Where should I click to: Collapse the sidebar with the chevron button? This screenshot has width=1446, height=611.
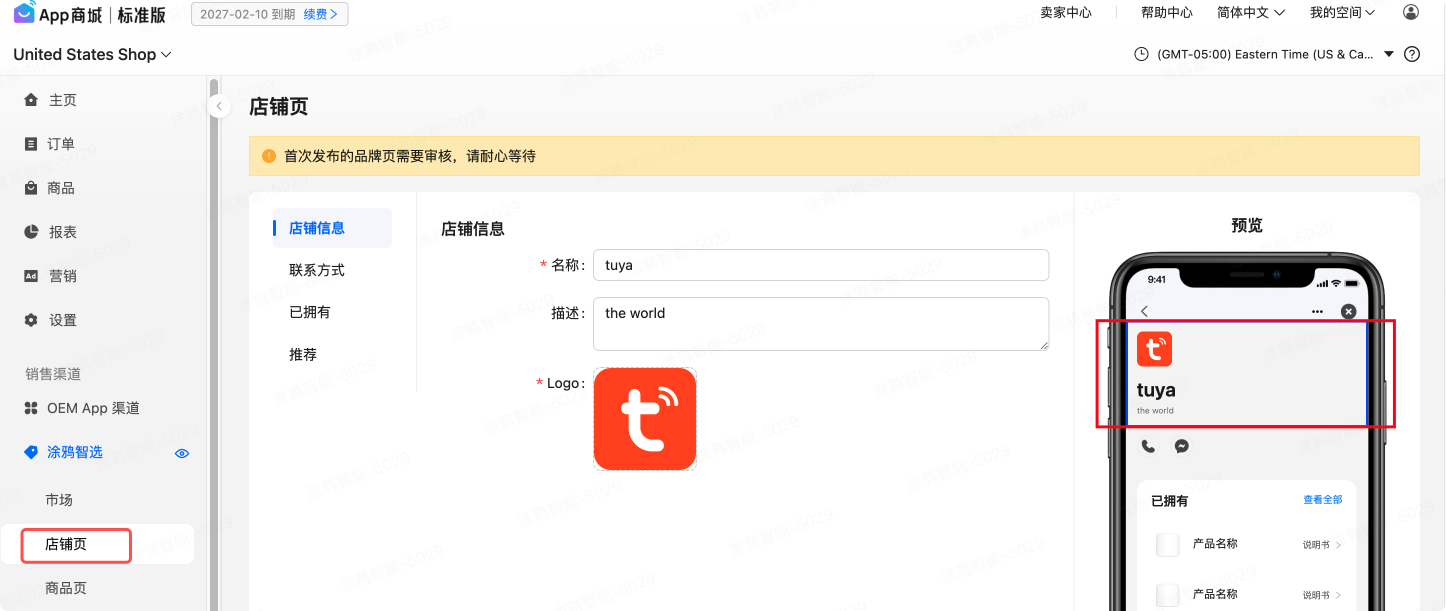tap(219, 106)
